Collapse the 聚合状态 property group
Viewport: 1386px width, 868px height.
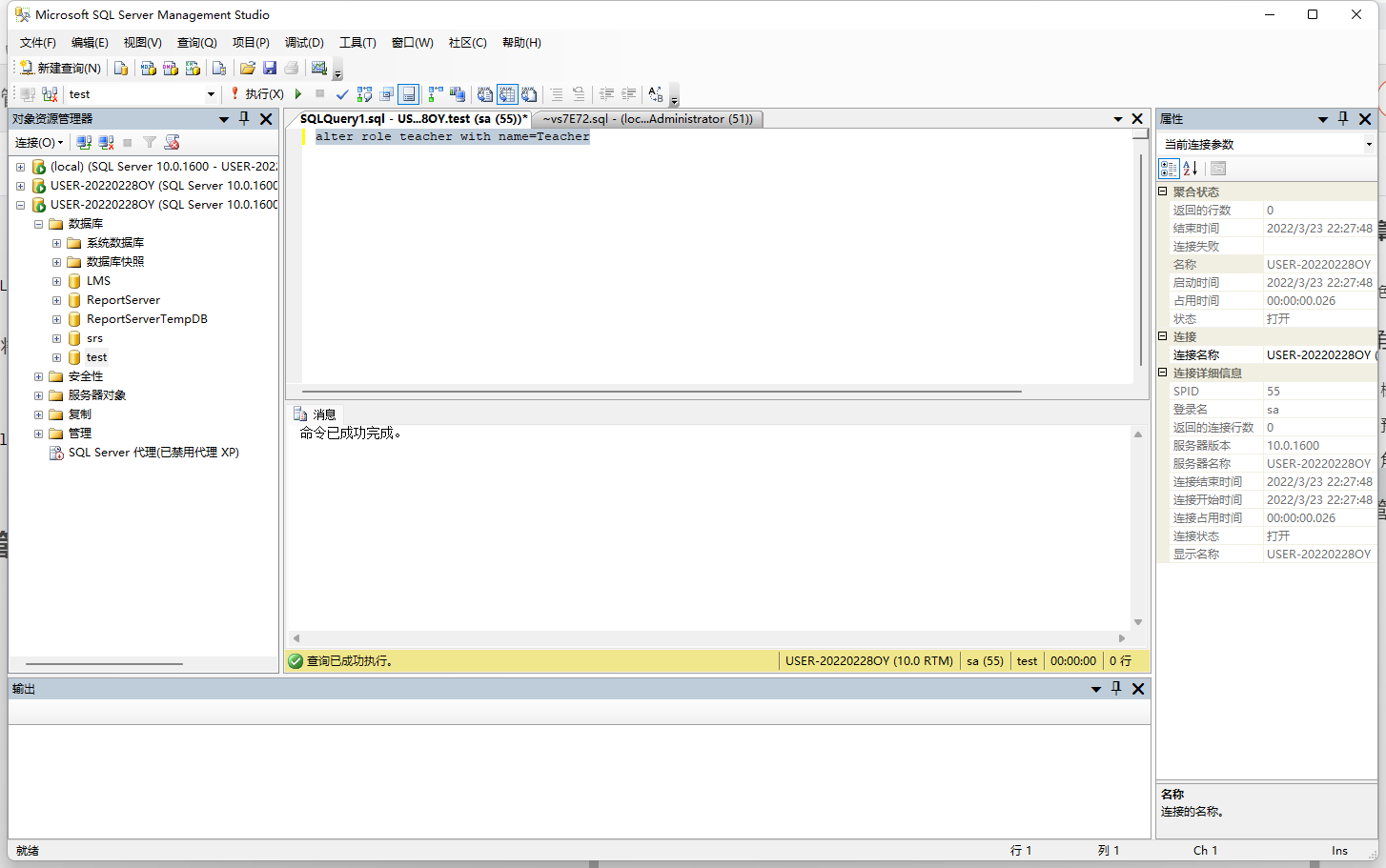tap(1163, 192)
